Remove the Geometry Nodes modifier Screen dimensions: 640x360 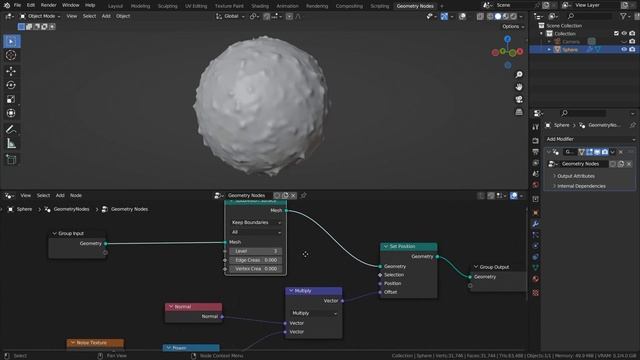[621, 152]
